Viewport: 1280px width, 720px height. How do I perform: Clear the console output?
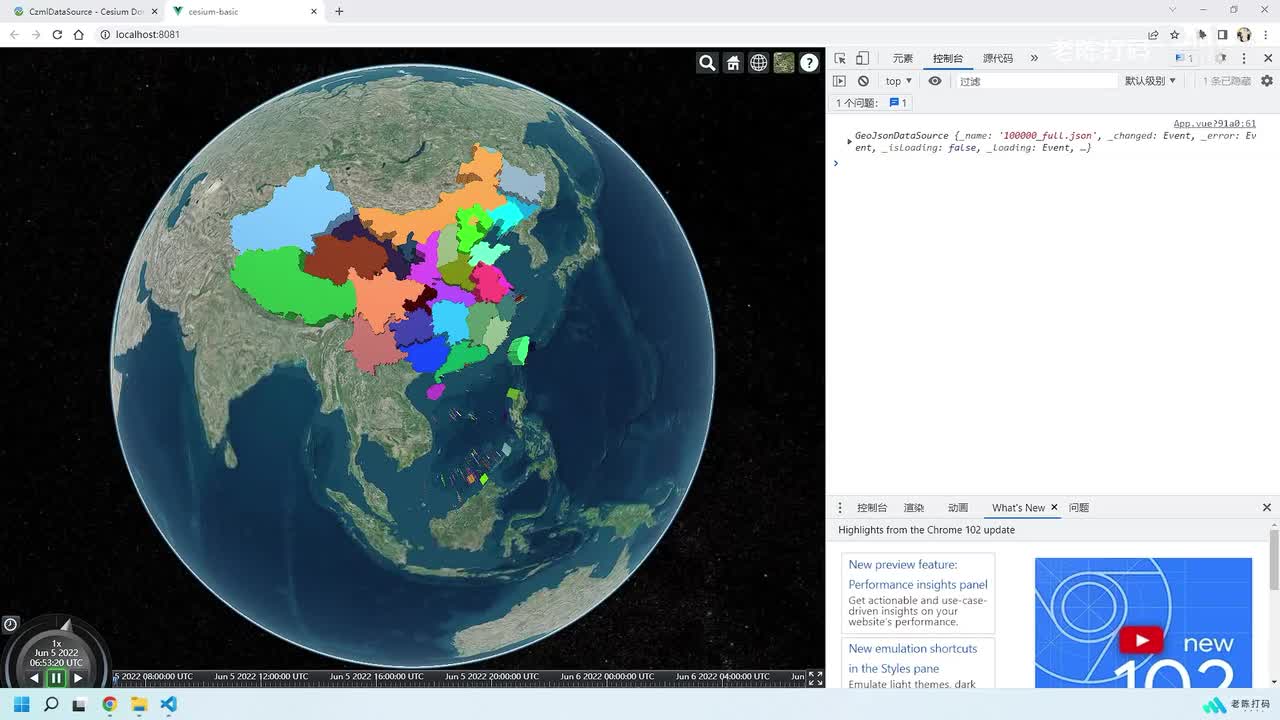pyautogui.click(x=863, y=81)
